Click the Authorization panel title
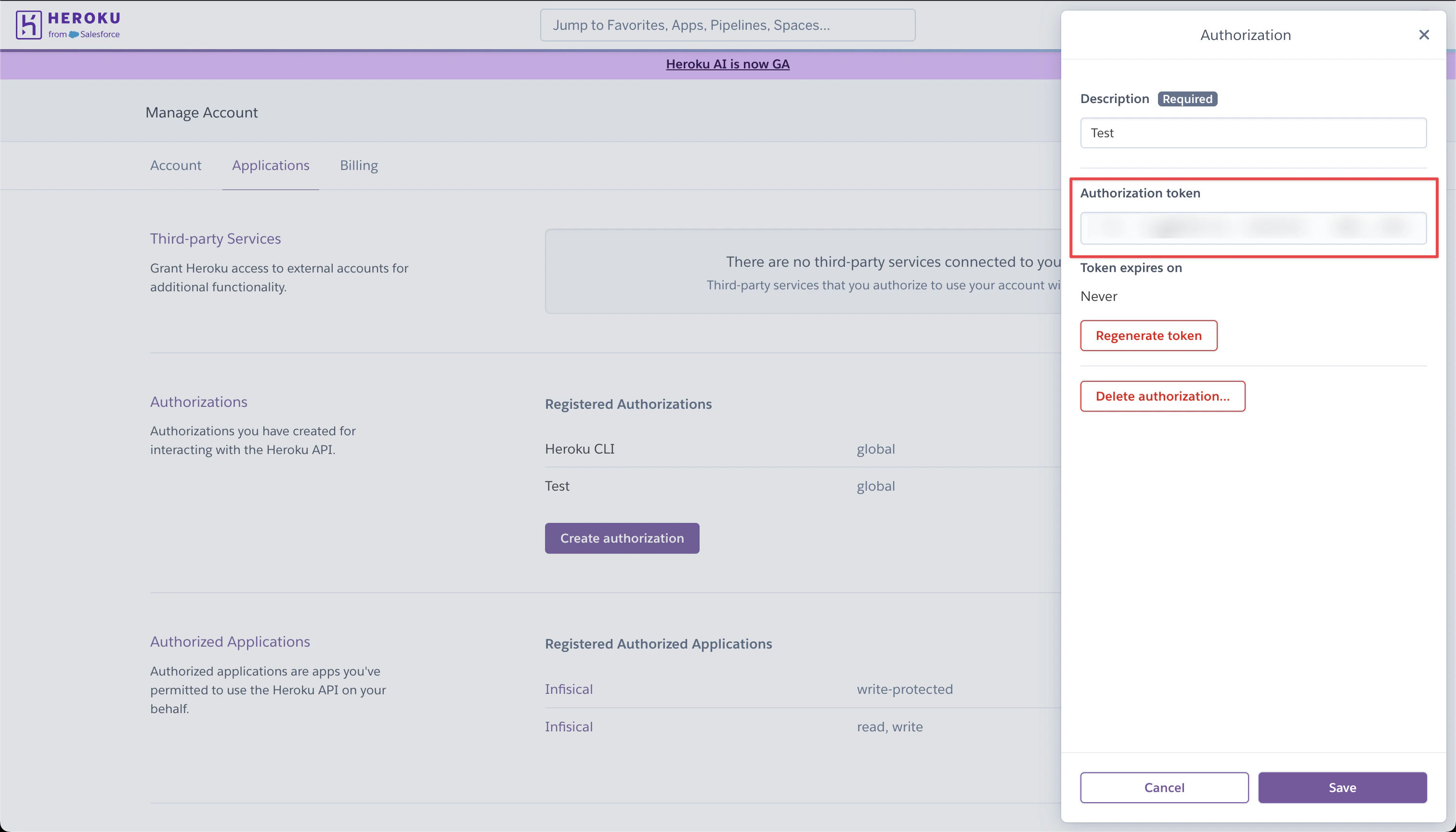This screenshot has height=832, width=1456. 1245,35
